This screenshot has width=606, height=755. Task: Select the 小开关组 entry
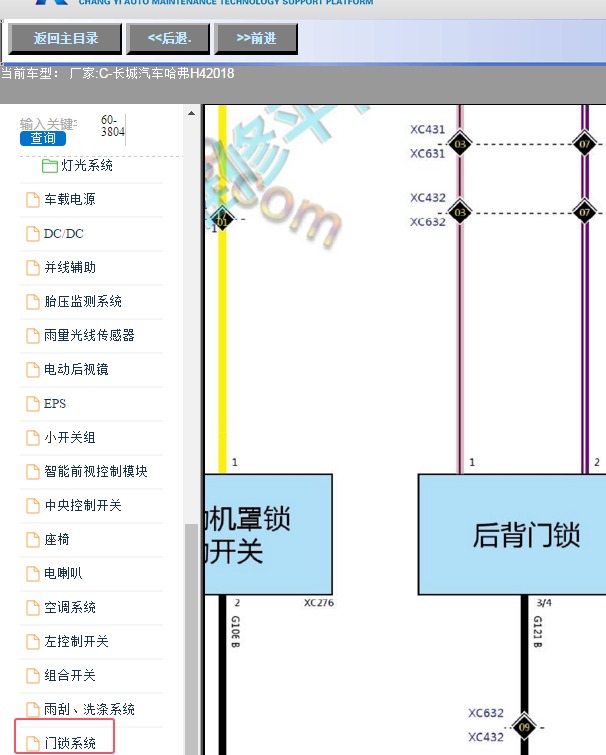pyautogui.click(x=70, y=437)
